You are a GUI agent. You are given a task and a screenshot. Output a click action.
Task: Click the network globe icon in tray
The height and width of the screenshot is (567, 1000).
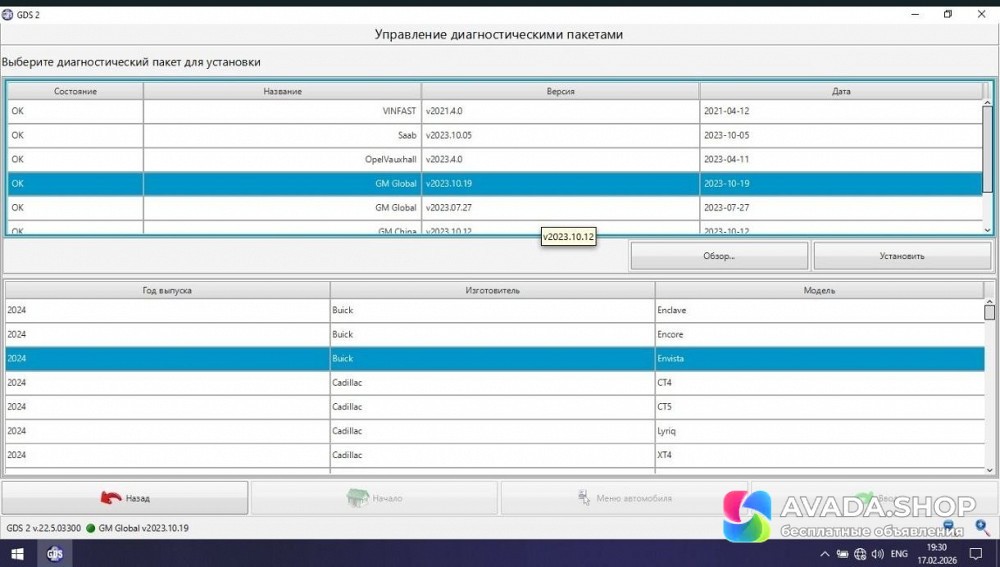click(859, 553)
